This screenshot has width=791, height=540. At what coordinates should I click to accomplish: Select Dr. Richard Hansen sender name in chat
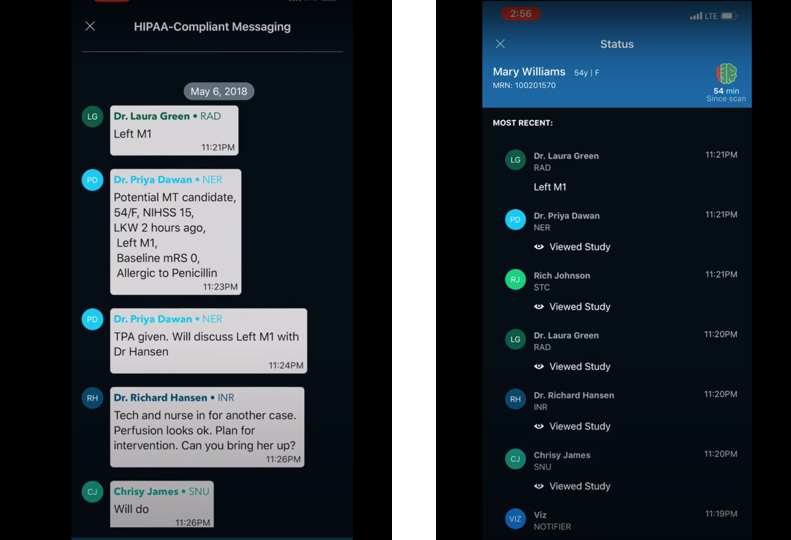click(160, 398)
